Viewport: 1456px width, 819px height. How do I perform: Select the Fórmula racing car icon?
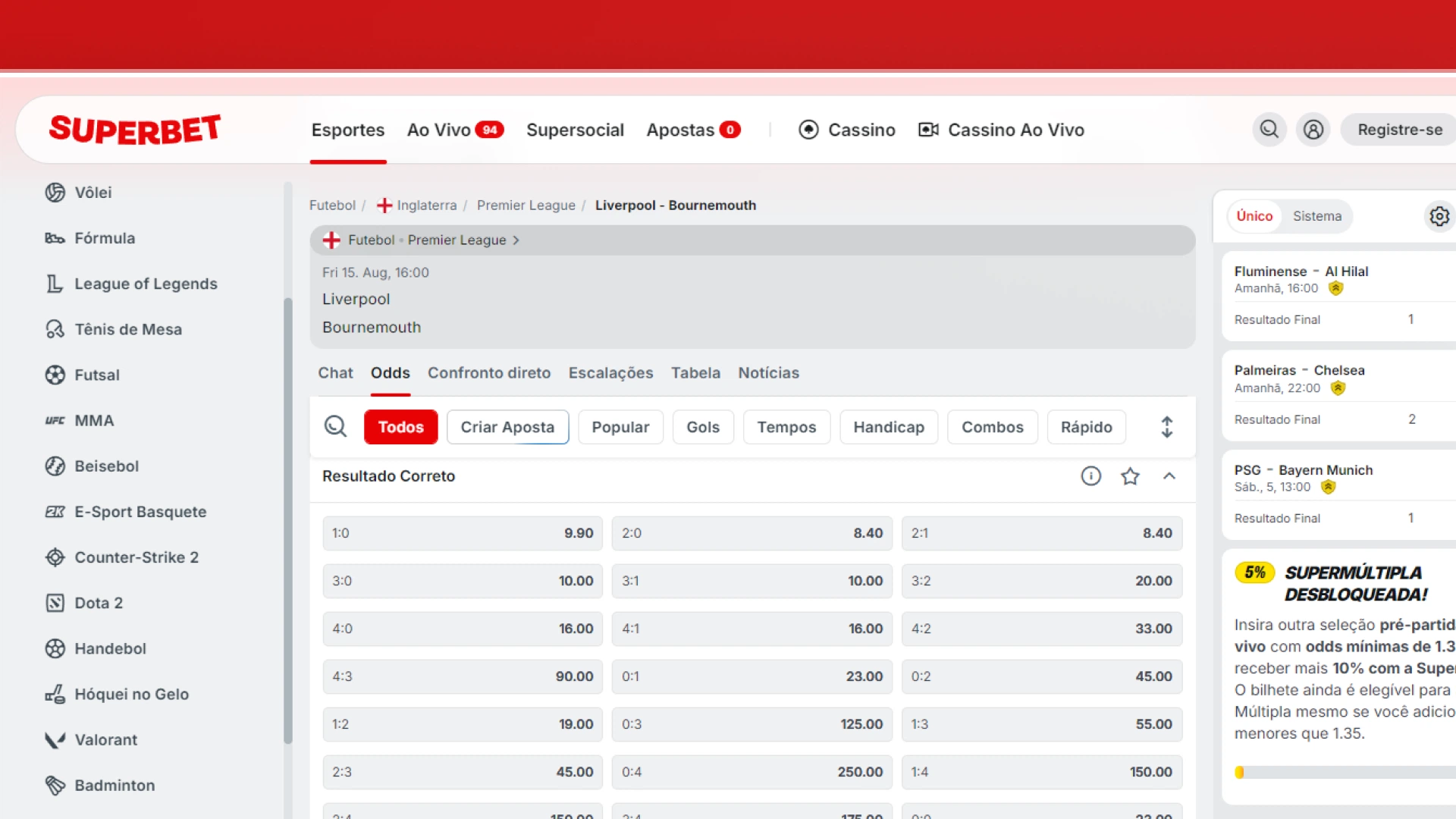55,238
